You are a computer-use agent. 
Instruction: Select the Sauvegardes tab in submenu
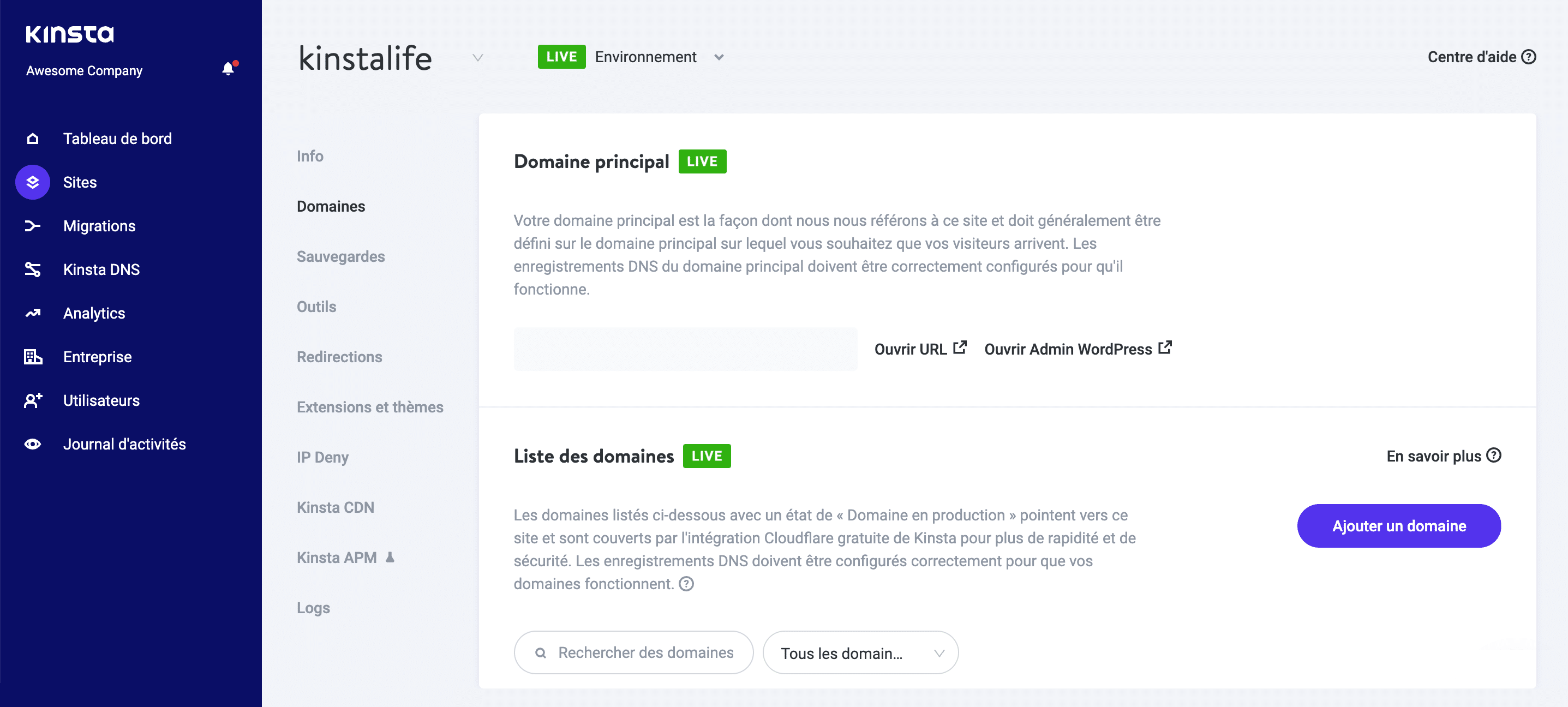[341, 256]
